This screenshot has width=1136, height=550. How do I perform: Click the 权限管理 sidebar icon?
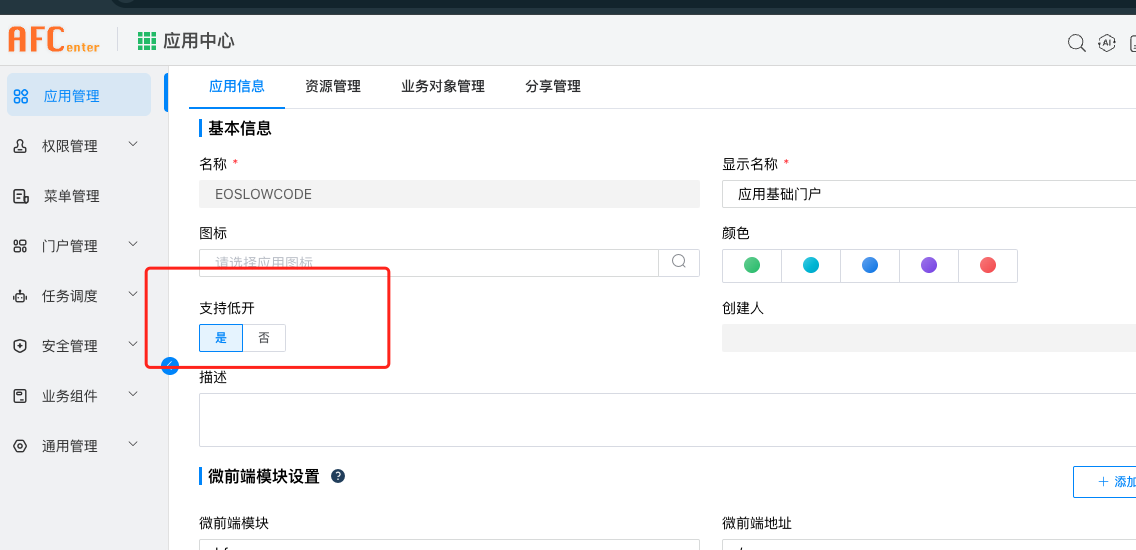(x=20, y=146)
